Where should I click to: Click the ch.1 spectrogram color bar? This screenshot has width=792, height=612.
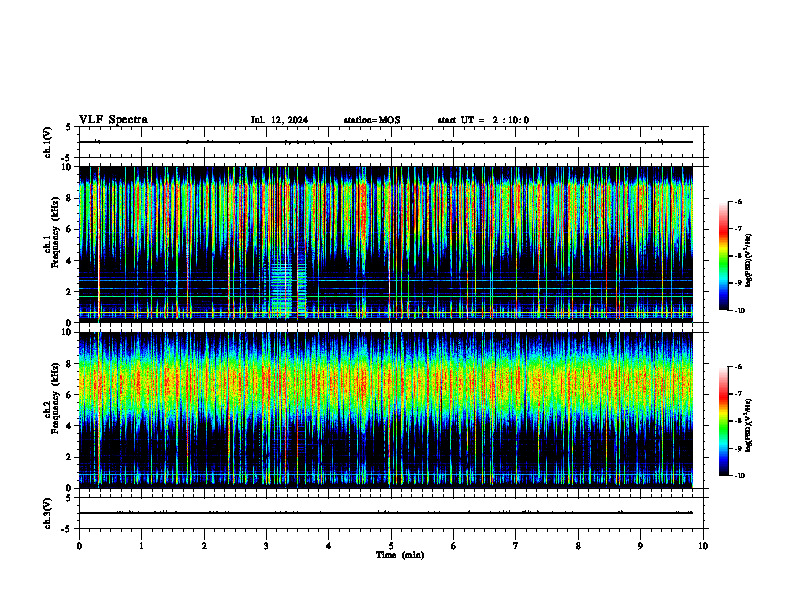point(723,256)
